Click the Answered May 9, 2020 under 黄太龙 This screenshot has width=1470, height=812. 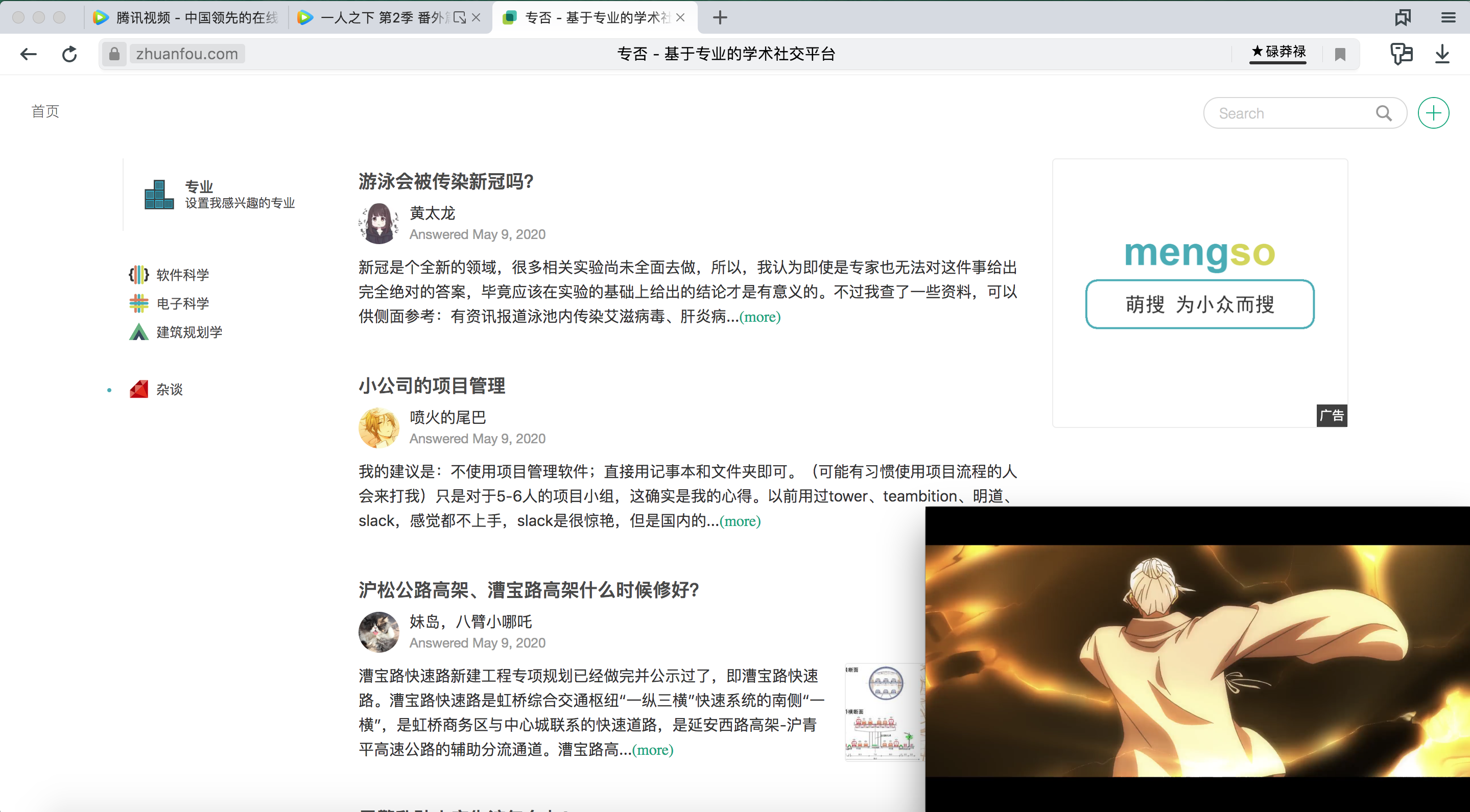tap(477, 234)
